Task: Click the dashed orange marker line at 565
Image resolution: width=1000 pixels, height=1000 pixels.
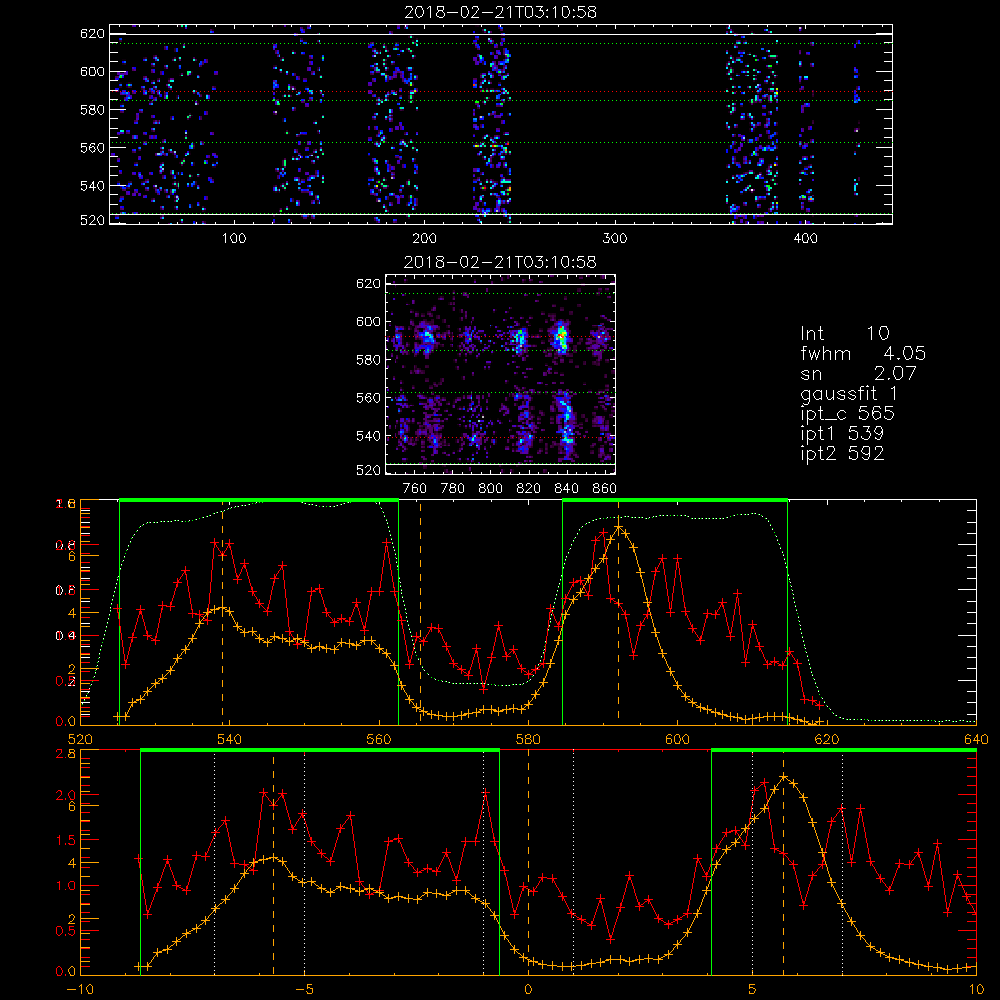Action: point(420,613)
